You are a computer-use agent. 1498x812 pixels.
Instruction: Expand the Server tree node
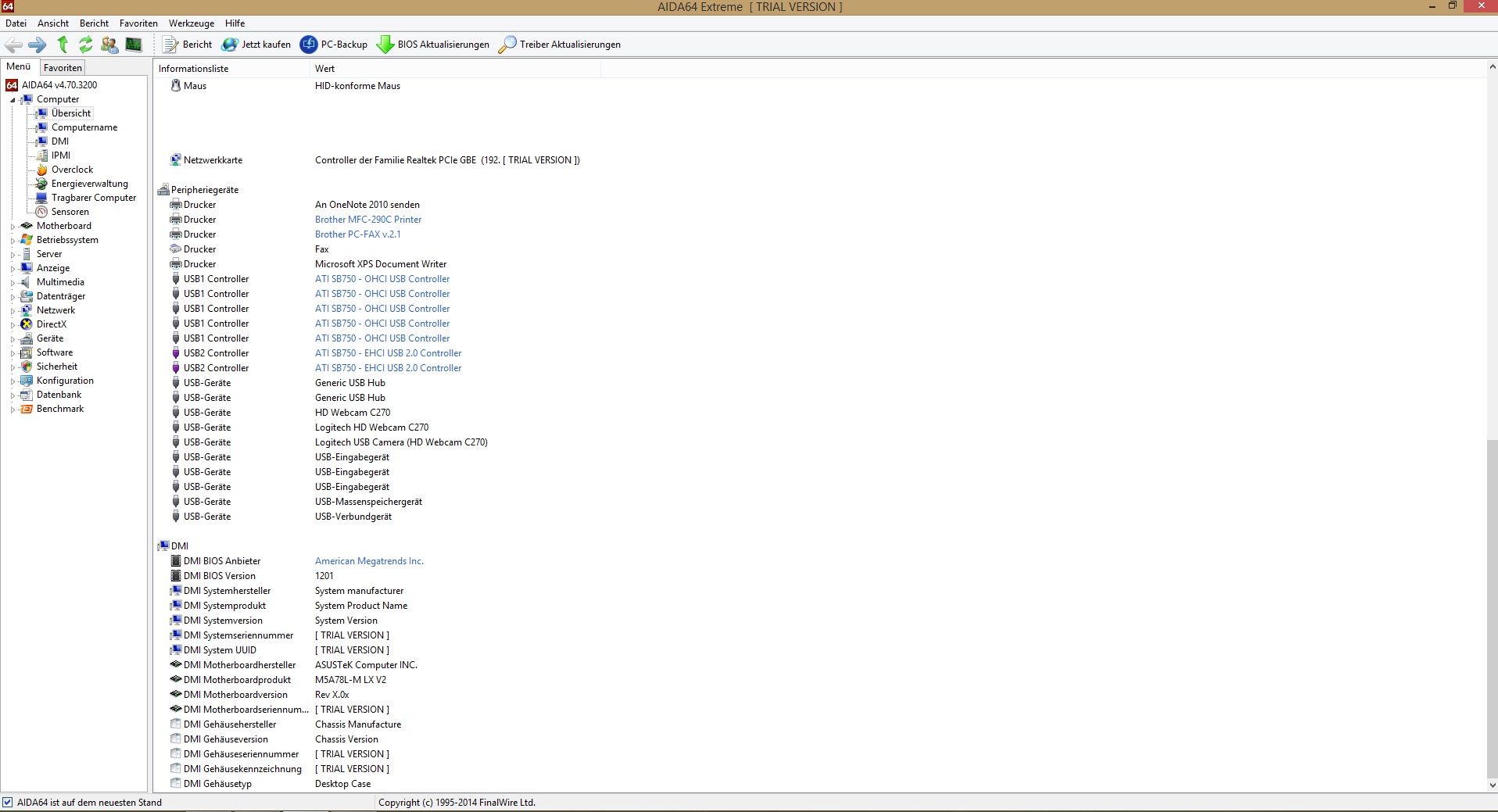click(x=13, y=255)
